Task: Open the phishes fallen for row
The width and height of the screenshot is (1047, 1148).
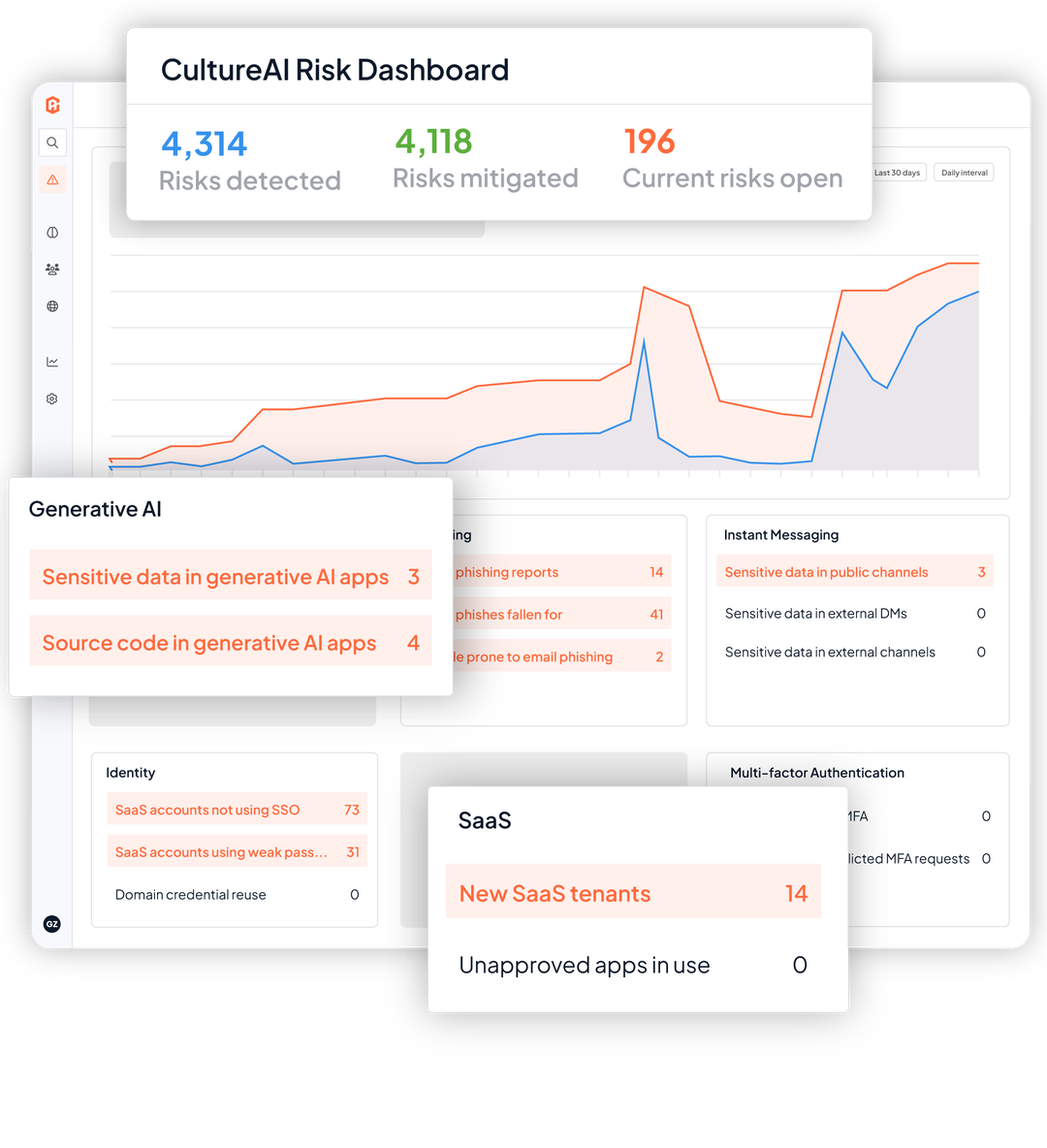Action: 561,615
